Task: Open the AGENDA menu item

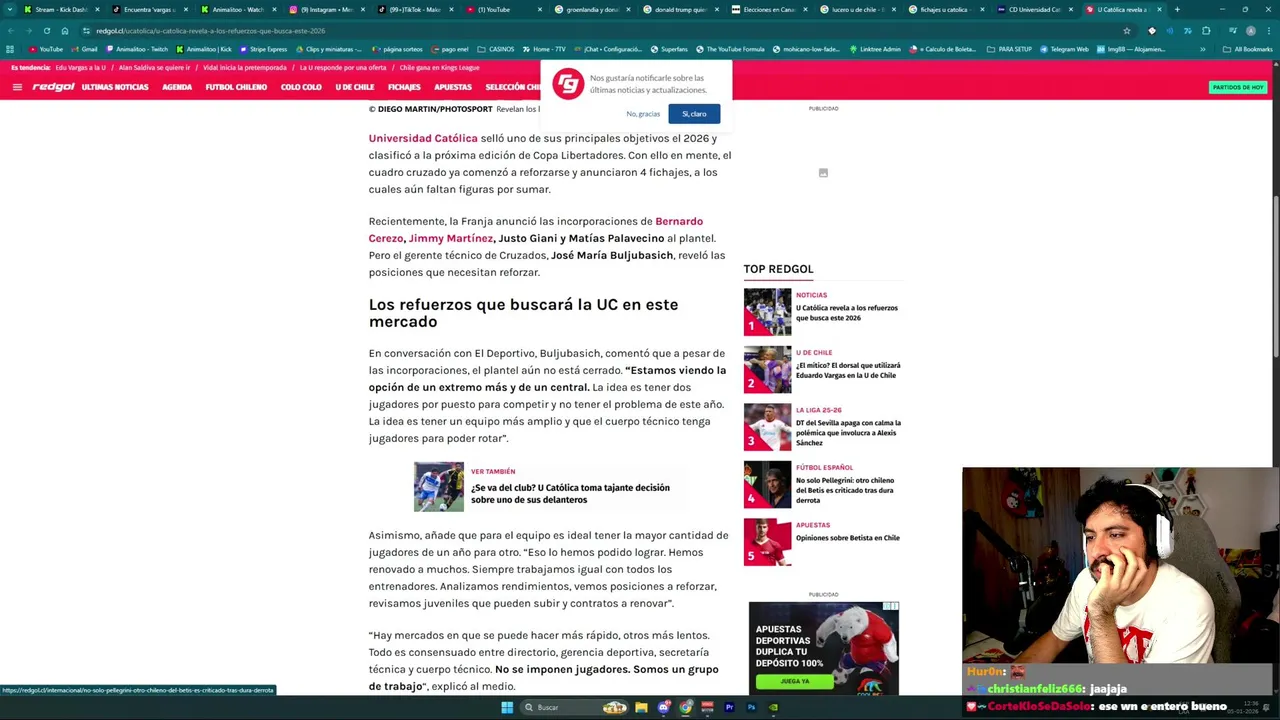Action: coord(177,87)
